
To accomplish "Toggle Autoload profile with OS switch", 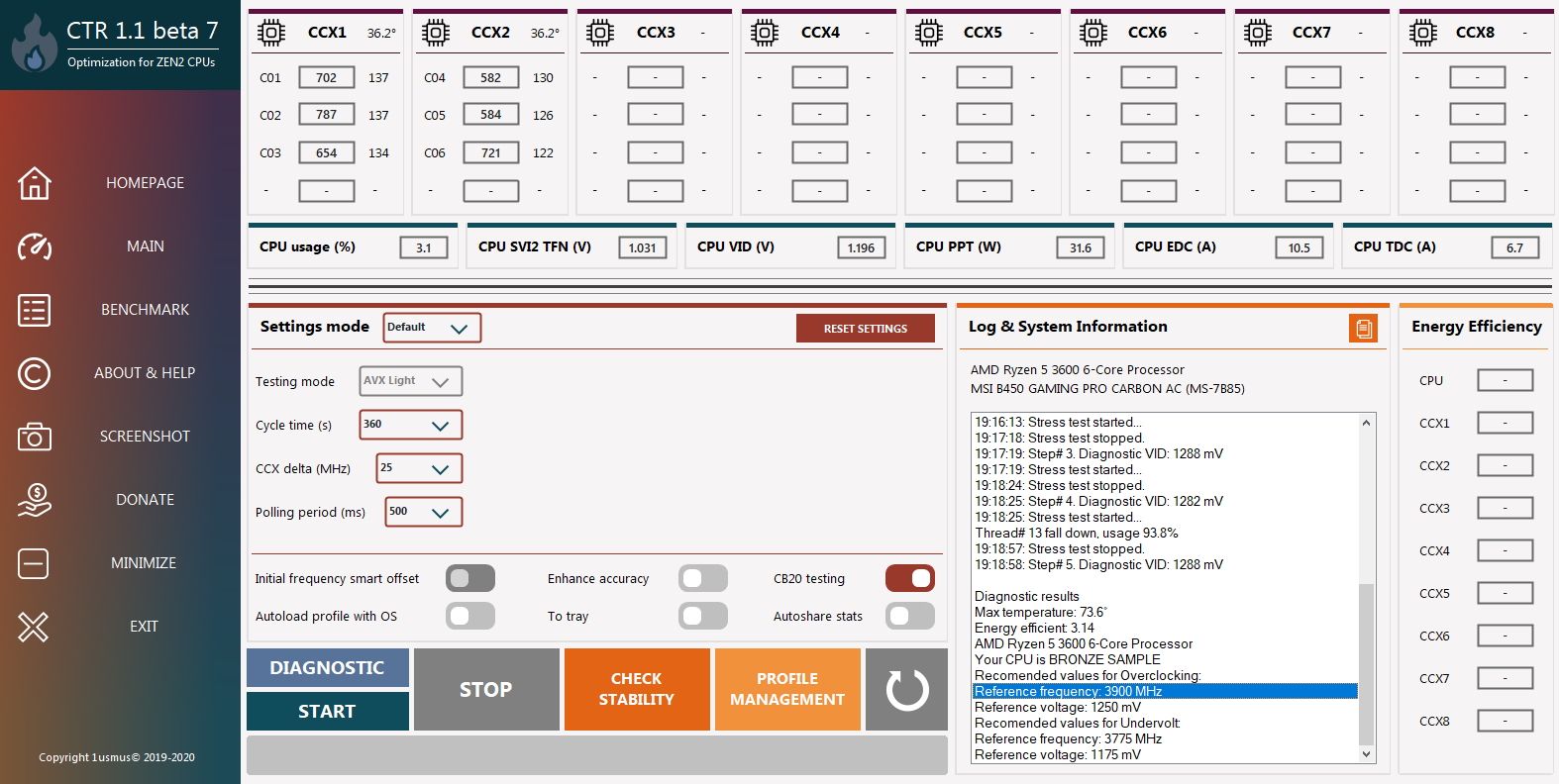I will (470, 616).
